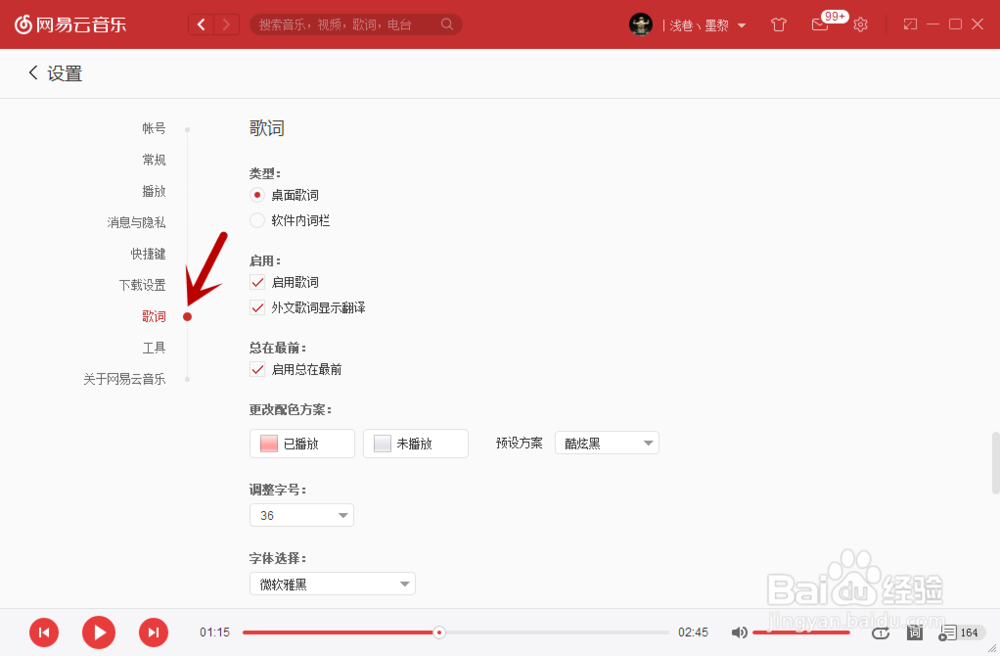Open the 预设方案 dropdown showing 酷炫黑
This screenshot has width=1000, height=656.
pyautogui.click(x=607, y=442)
